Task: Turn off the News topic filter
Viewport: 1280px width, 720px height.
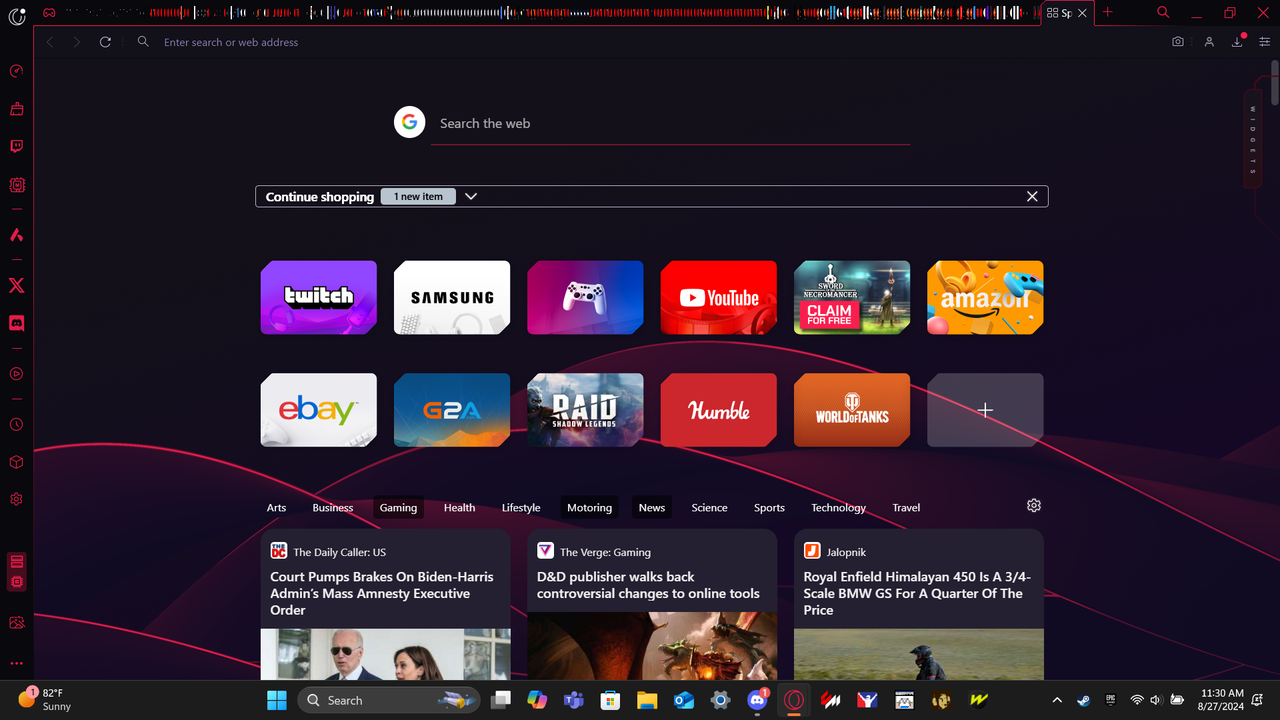Action: coord(651,507)
